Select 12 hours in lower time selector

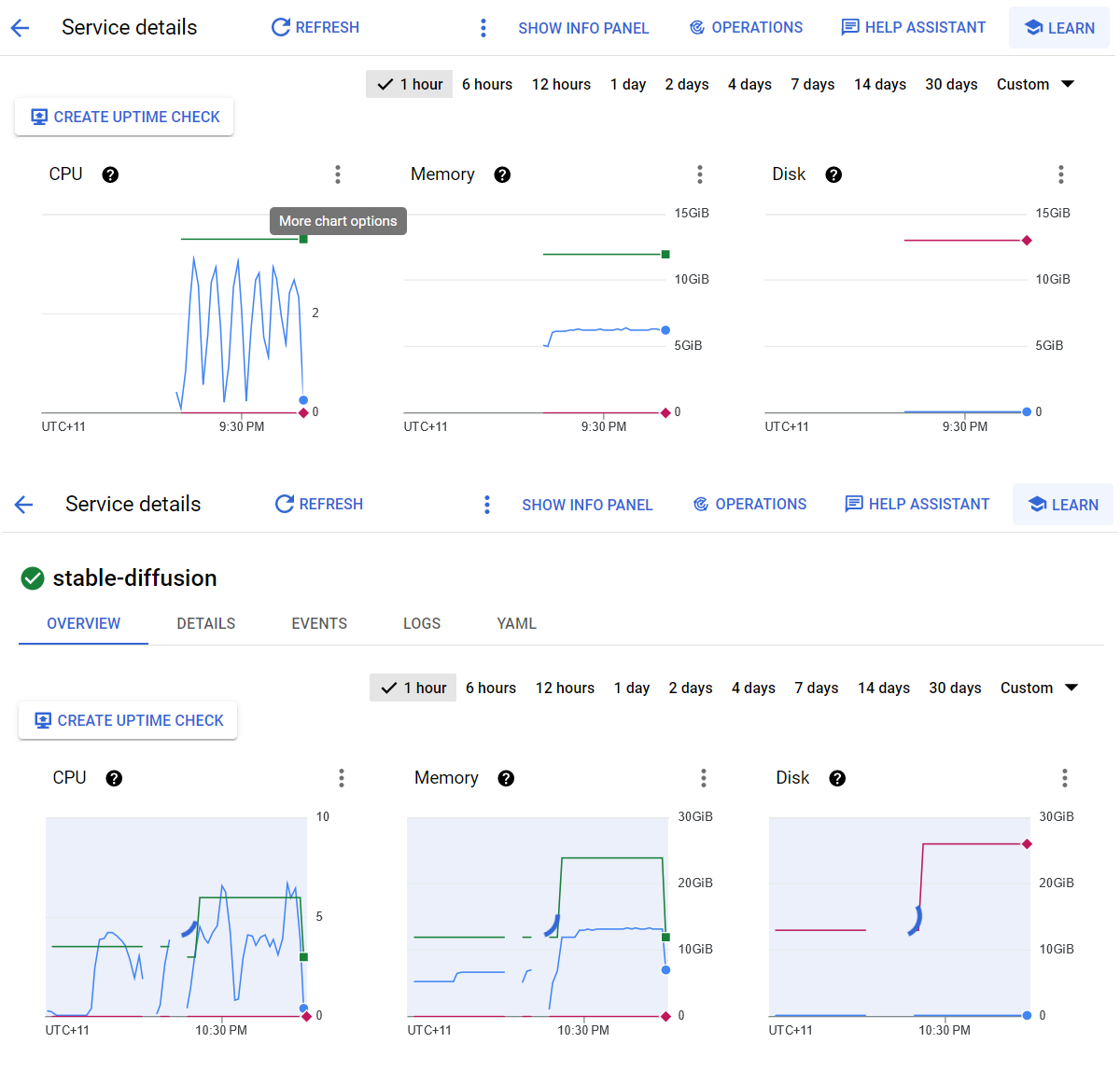click(x=565, y=688)
